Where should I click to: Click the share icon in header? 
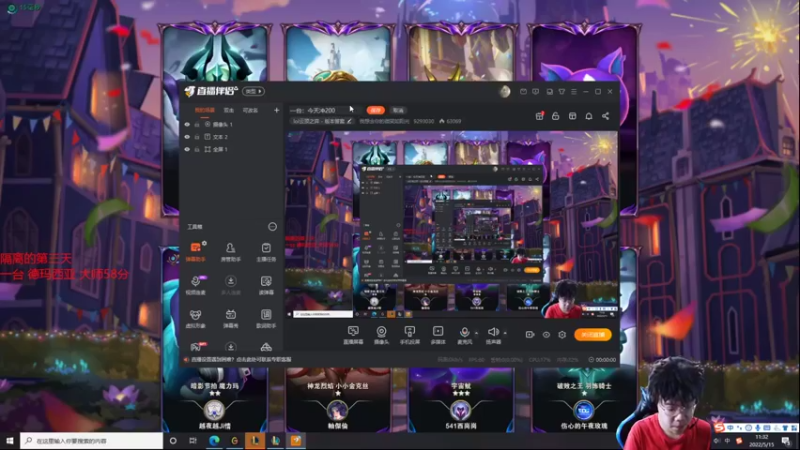(x=606, y=116)
